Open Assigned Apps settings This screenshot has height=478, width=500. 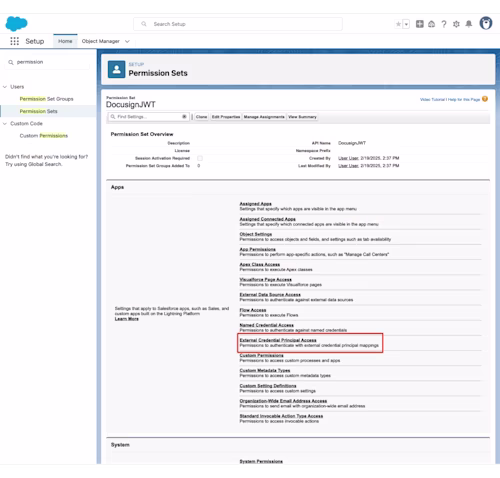pos(255,204)
